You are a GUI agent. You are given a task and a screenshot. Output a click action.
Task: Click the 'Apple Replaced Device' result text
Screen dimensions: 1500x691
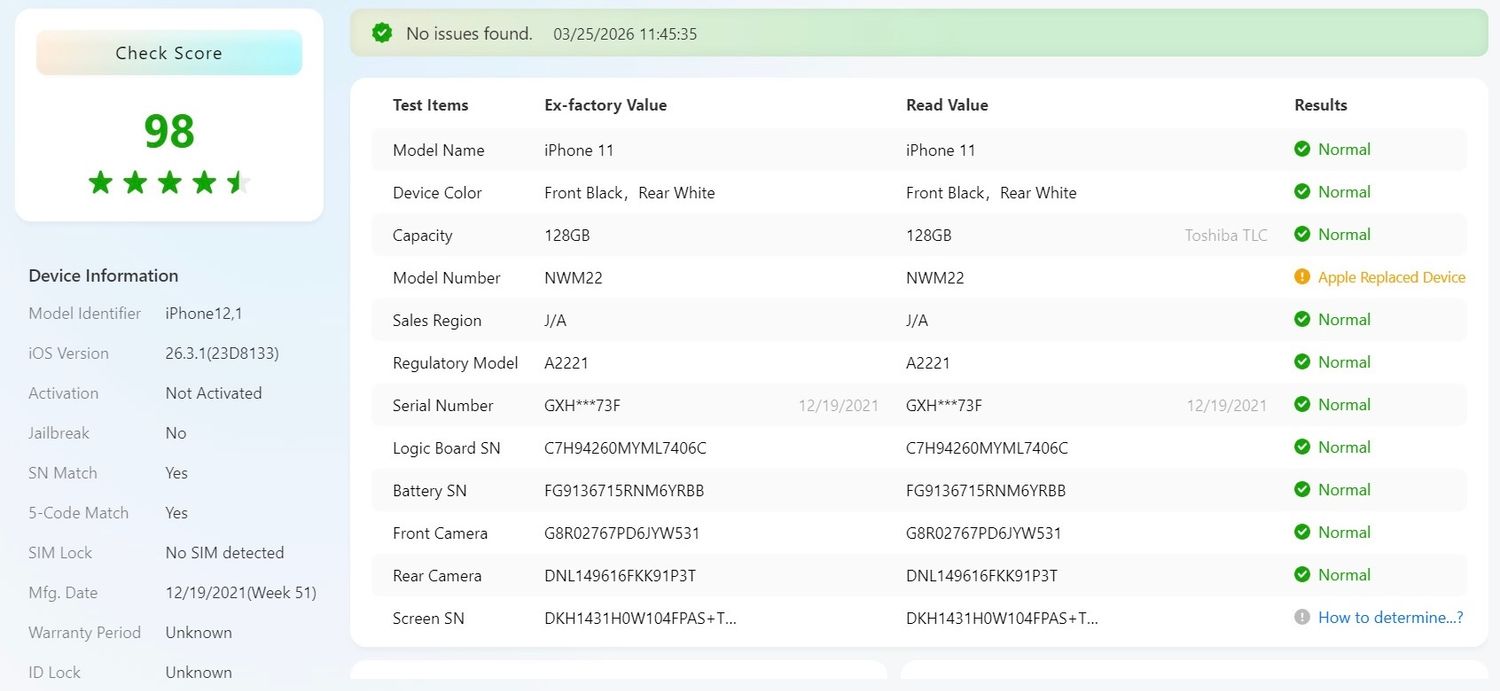1391,277
